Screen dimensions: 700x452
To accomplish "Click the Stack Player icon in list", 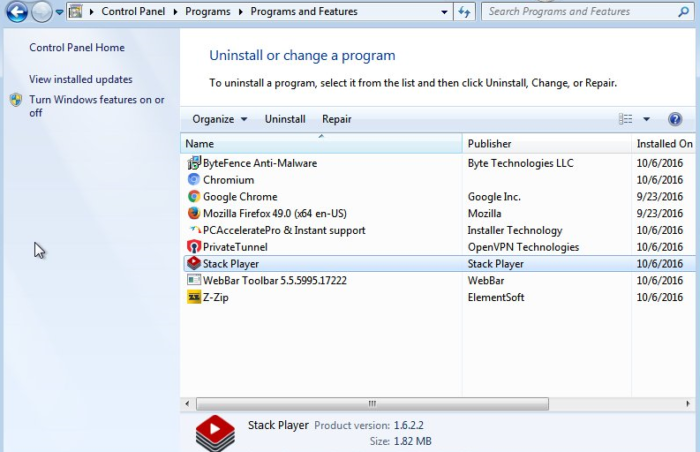I will click(194, 263).
